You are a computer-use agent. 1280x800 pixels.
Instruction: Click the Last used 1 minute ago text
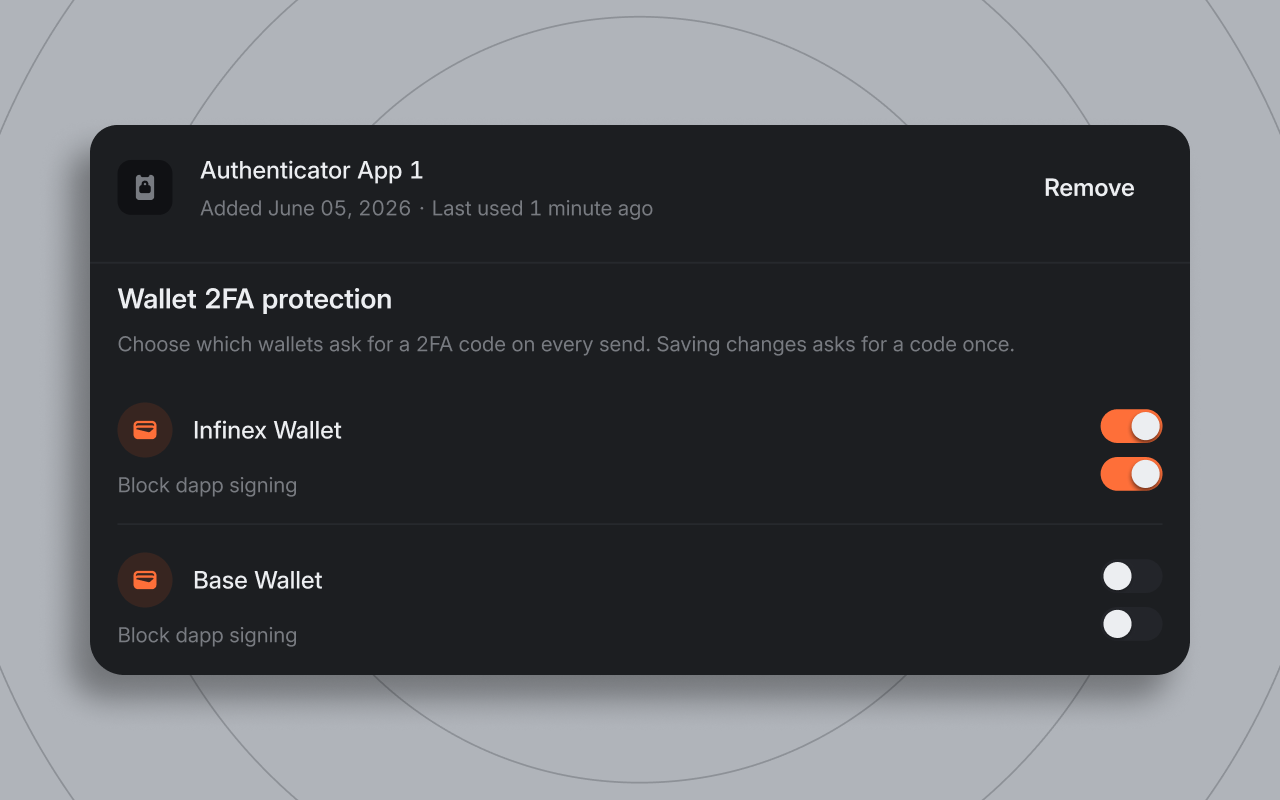tap(542, 208)
